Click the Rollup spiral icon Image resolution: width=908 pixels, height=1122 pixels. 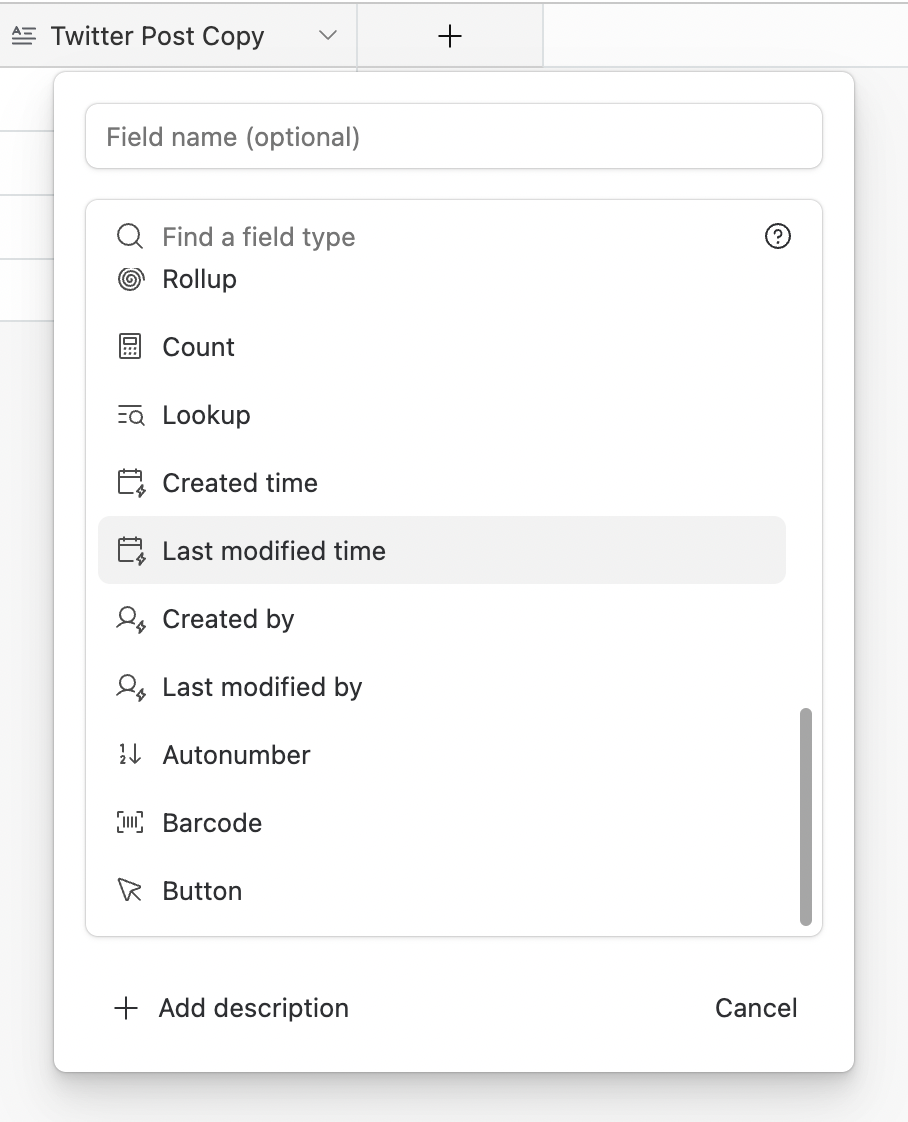[130, 280]
